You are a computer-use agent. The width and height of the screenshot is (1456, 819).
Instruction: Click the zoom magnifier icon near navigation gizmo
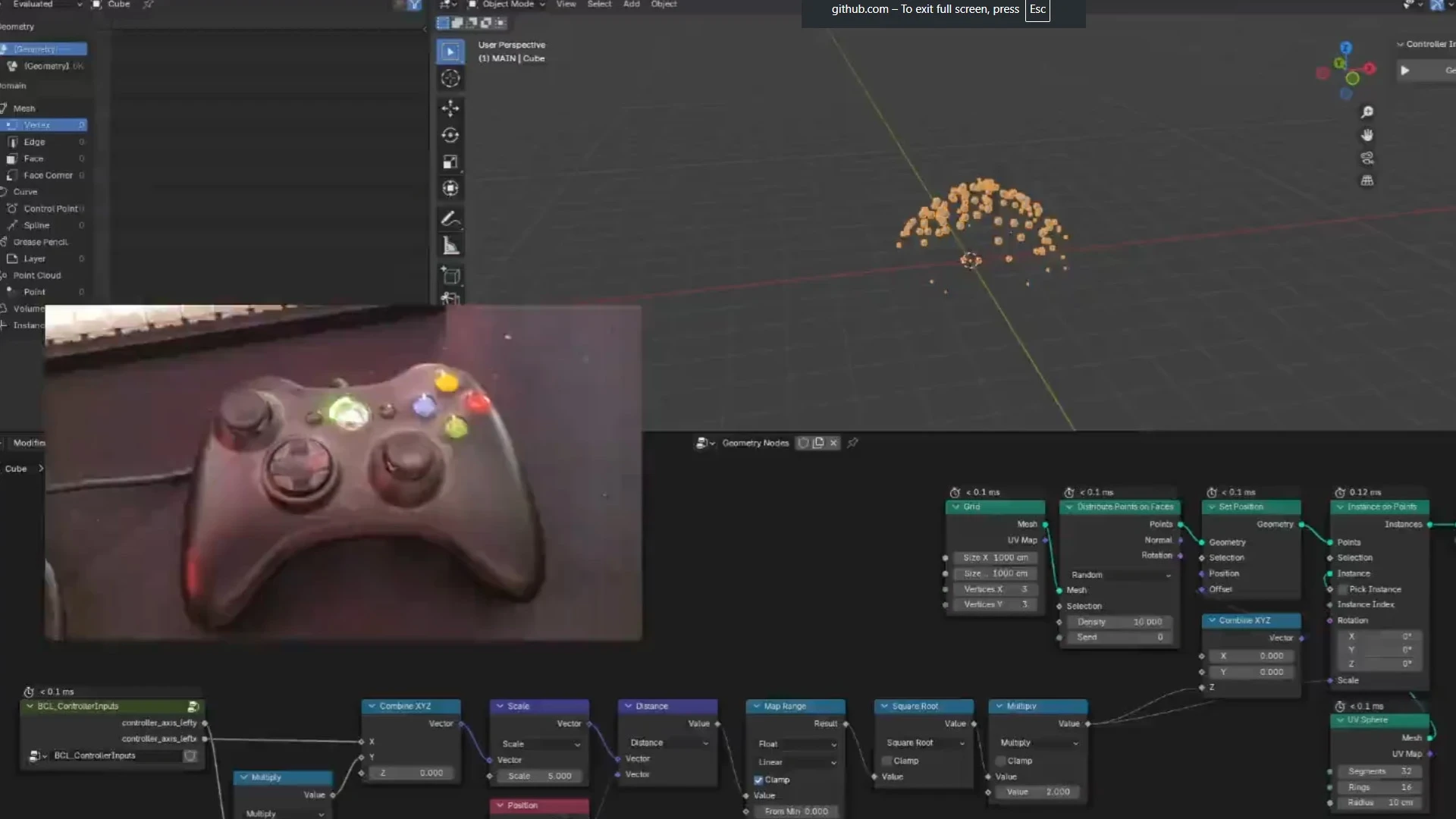pos(1368,111)
